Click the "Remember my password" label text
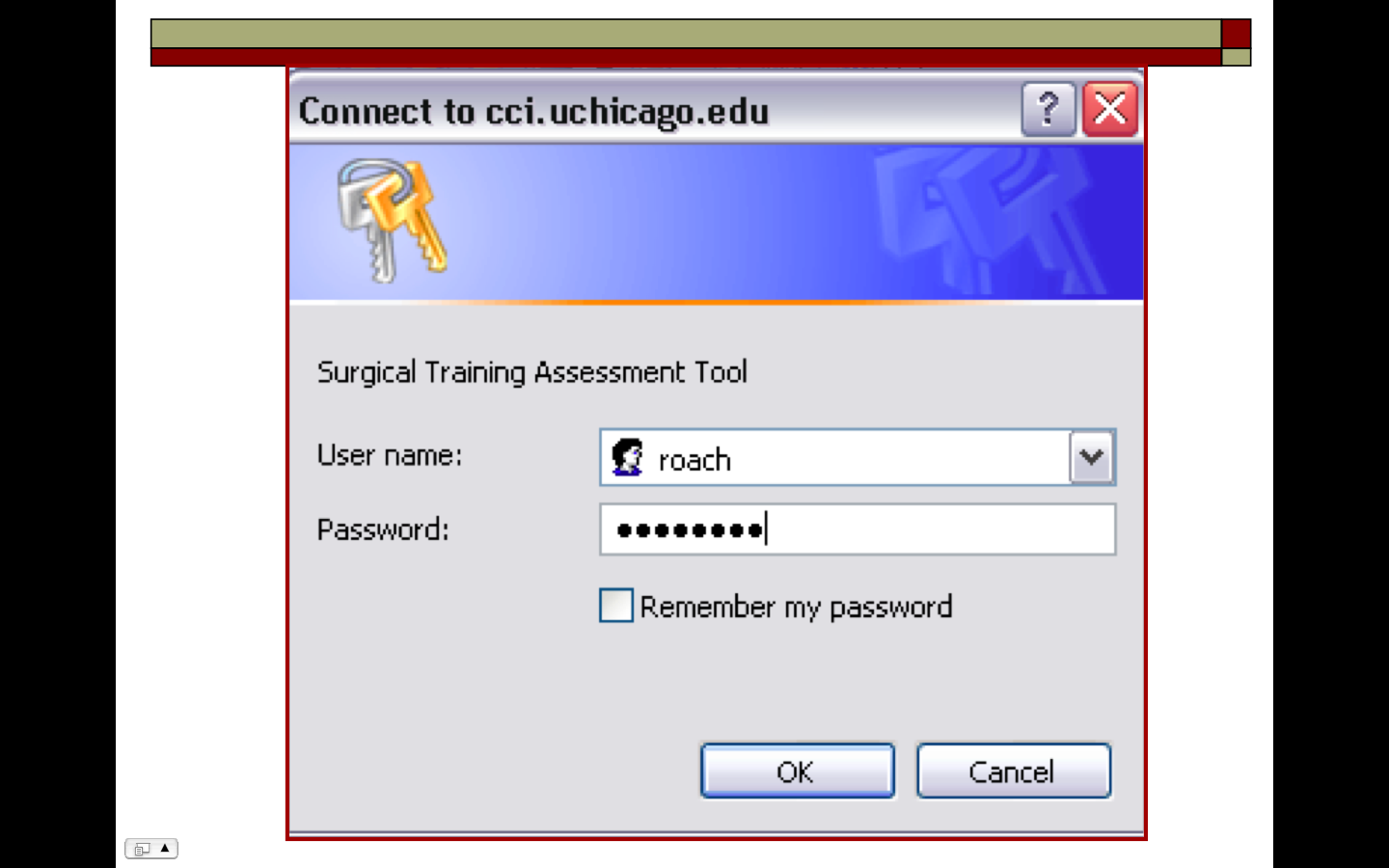This screenshot has width=1389, height=868. (796, 607)
